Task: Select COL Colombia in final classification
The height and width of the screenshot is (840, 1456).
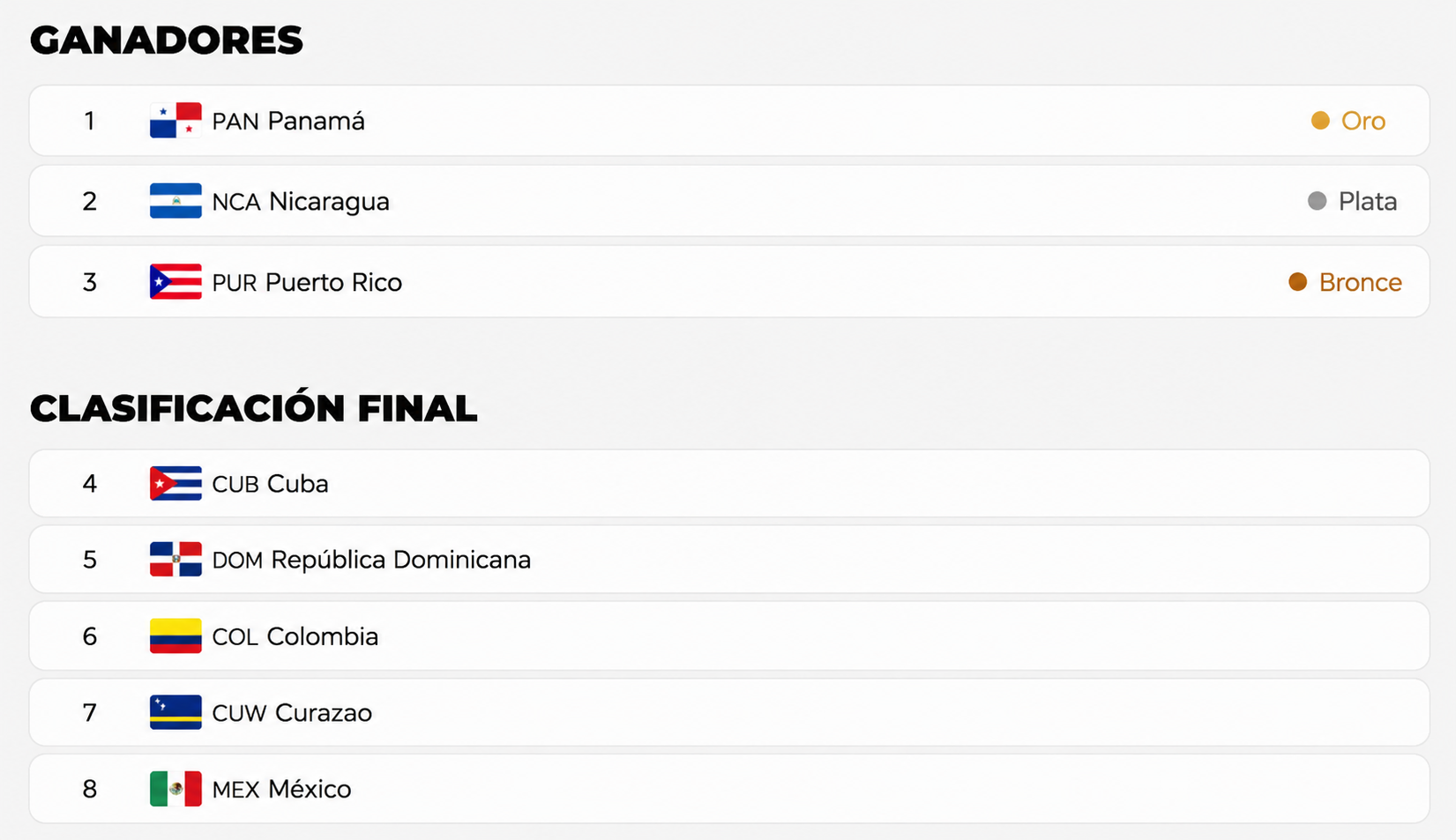Action: click(295, 636)
